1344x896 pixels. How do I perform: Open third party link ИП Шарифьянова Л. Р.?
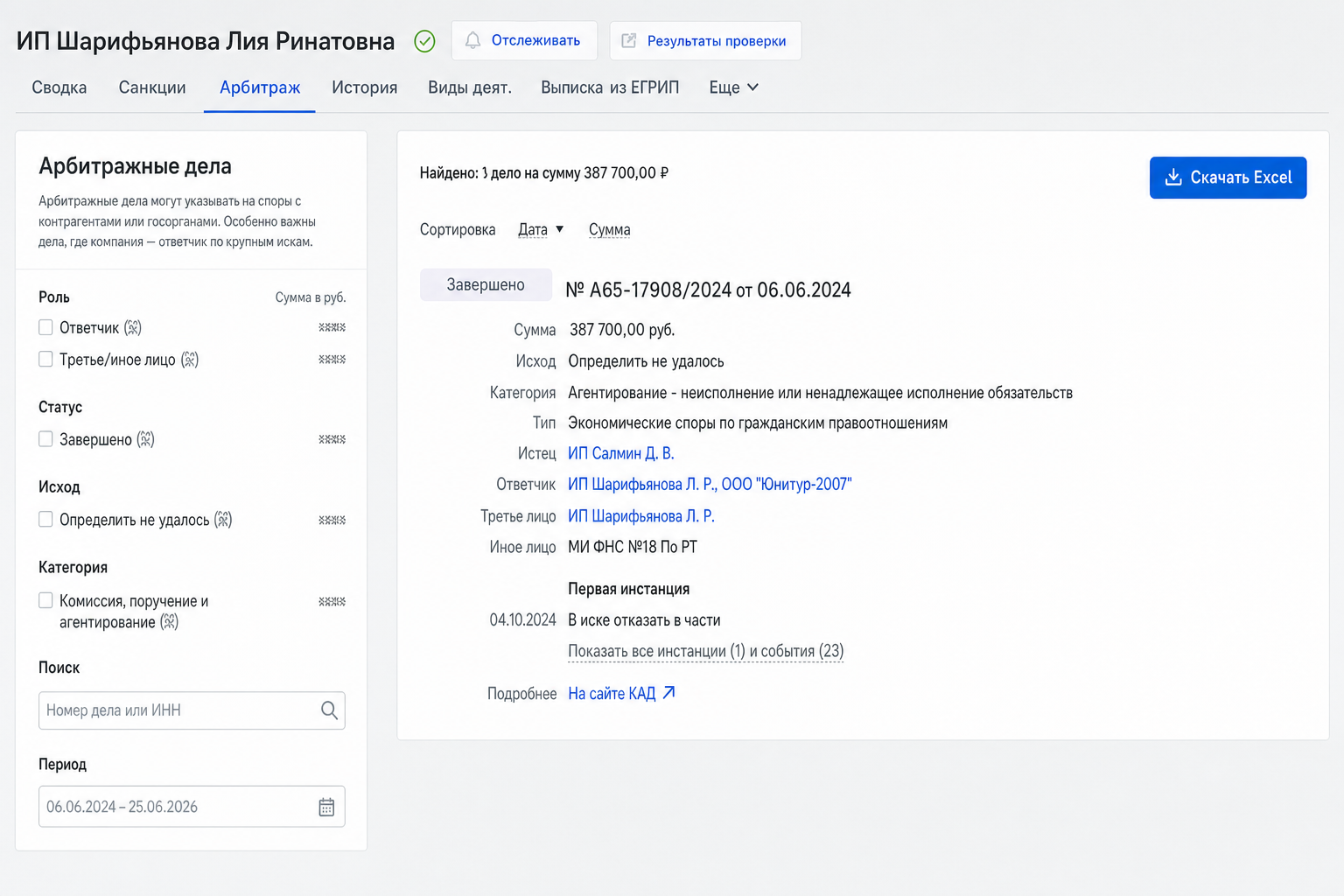tap(641, 516)
